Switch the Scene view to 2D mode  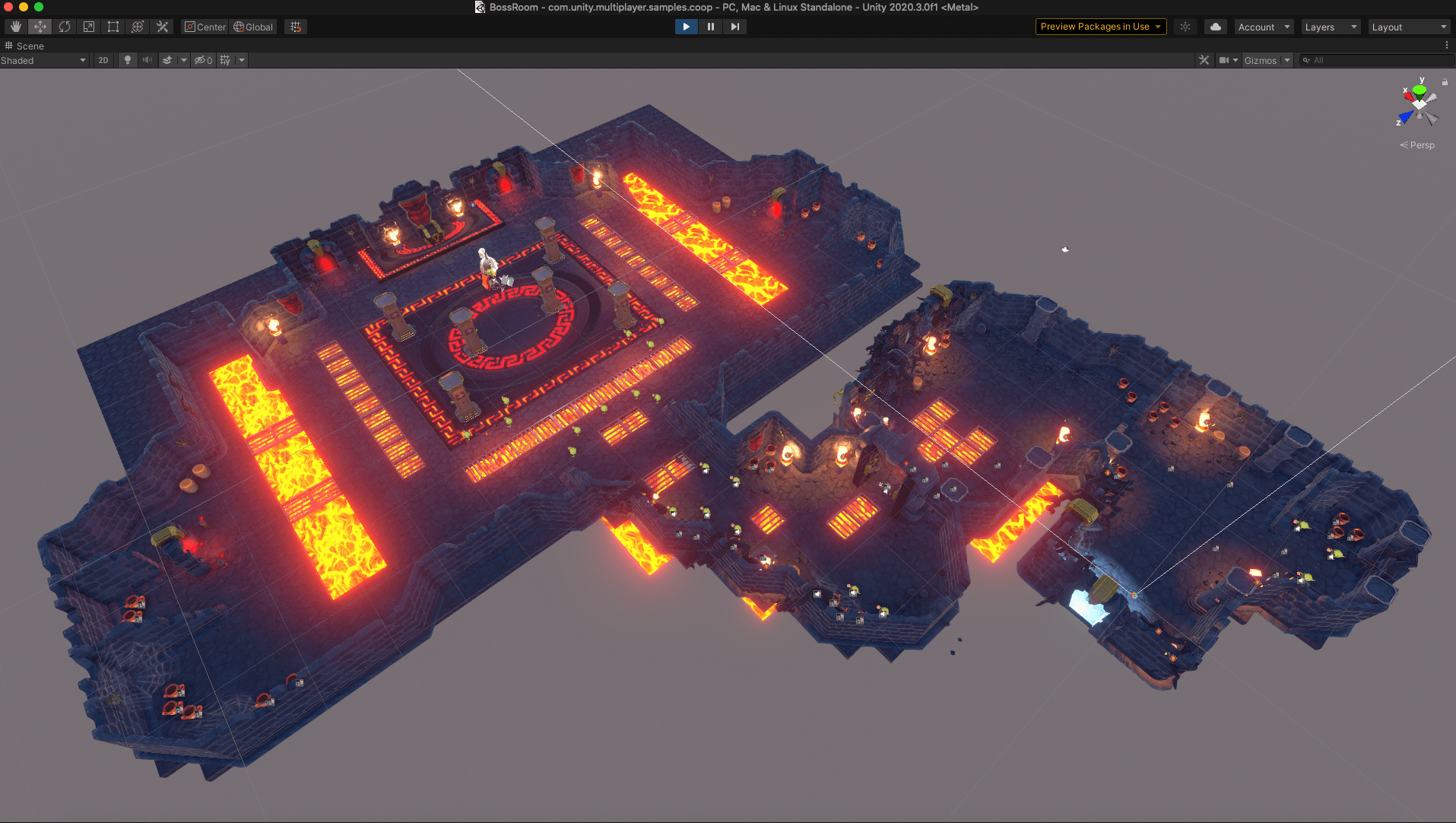click(x=103, y=60)
